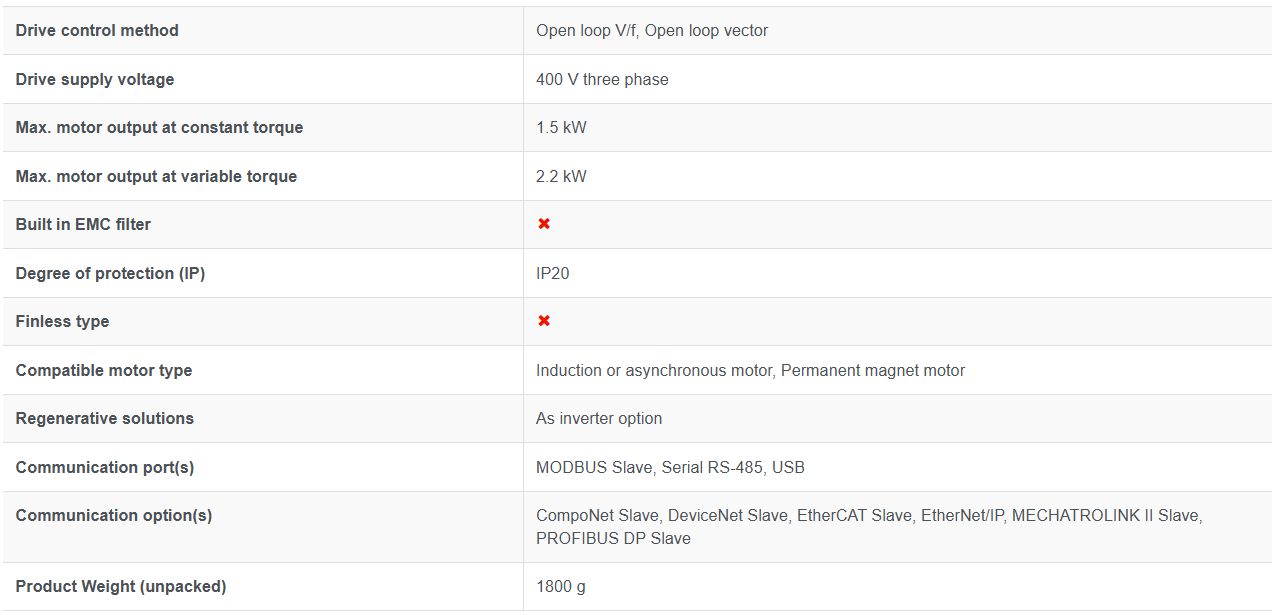Click the As inverter option value
The width and height of the screenshot is (1272, 615).
pos(599,418)
